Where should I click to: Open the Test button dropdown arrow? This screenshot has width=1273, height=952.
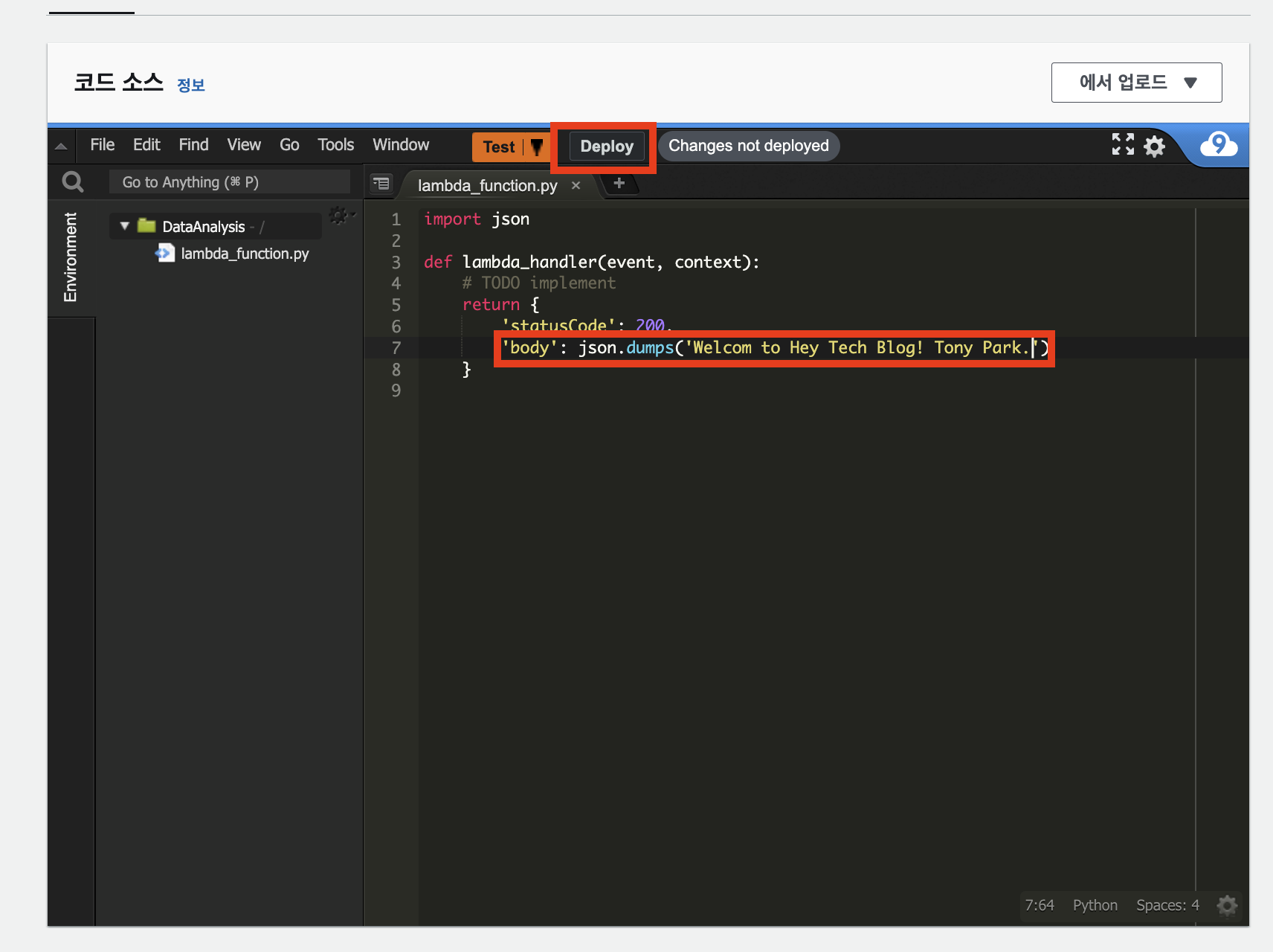pyautogui.click(x=536, y=147)
